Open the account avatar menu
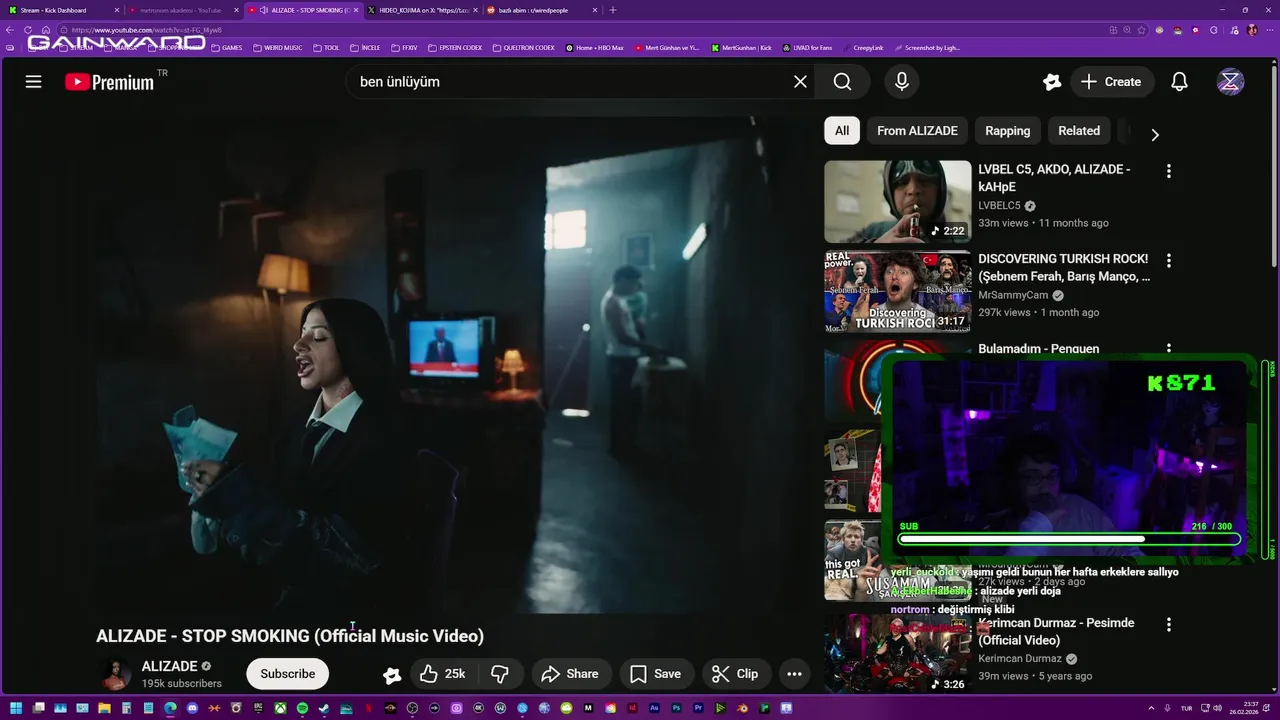The width and height of the screenshot is (1280, 720). click(x=1230, y=82)
